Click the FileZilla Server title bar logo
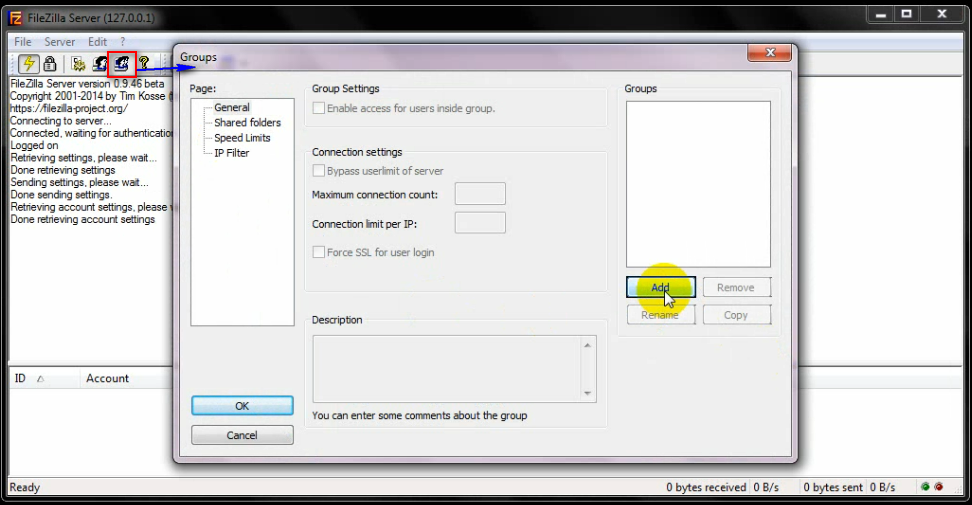Viewport: 972px width, 505px height. click(x=15, y=17)
